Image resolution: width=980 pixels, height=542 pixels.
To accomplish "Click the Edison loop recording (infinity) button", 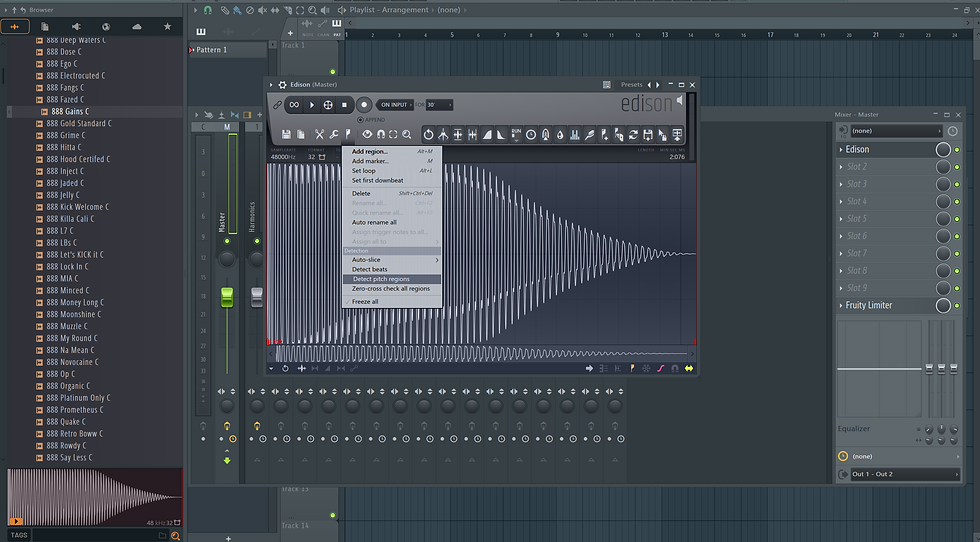I will pos(294,105).
